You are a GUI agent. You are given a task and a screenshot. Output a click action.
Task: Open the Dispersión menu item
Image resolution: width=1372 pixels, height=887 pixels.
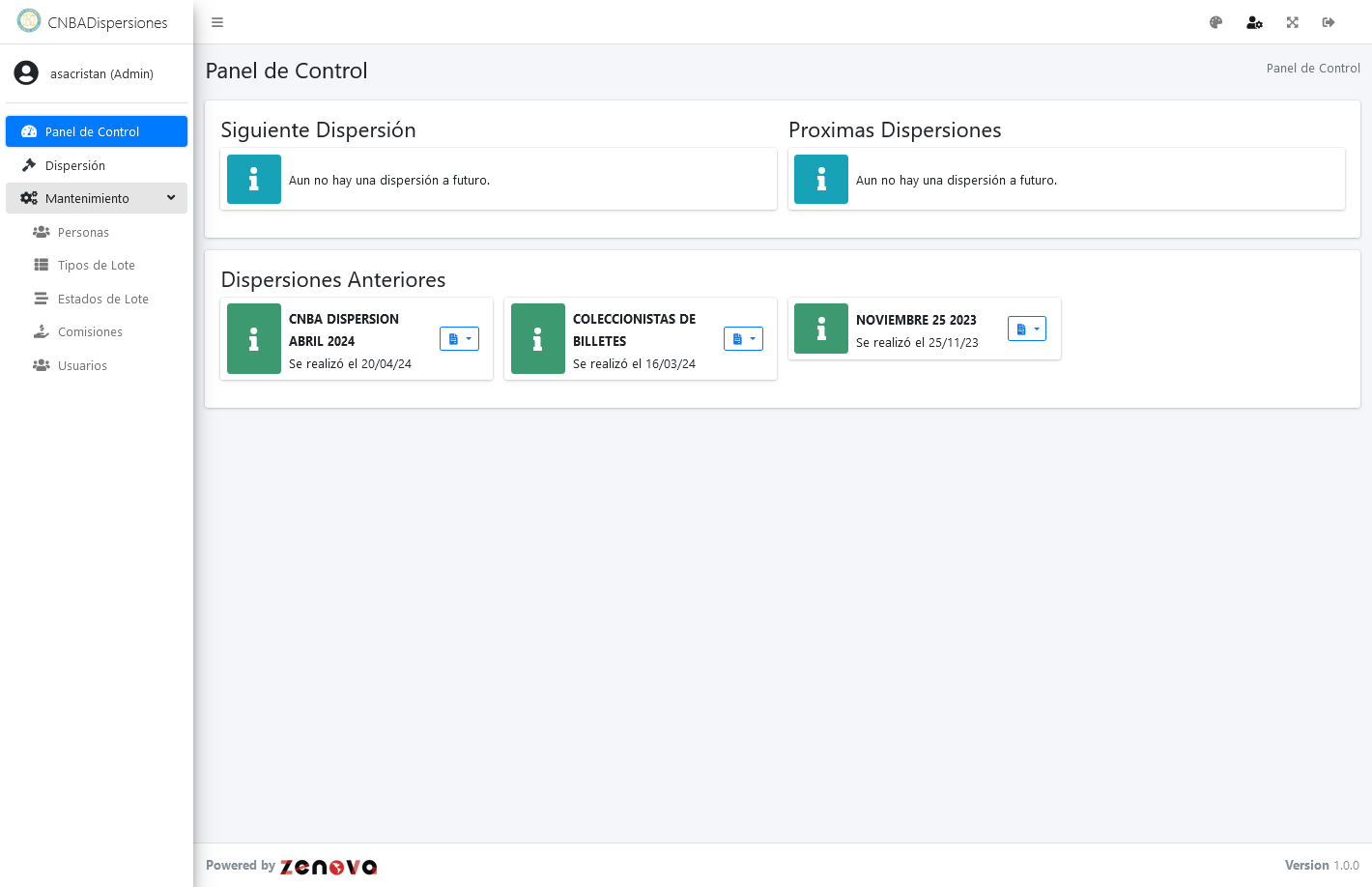click(75, 165)
